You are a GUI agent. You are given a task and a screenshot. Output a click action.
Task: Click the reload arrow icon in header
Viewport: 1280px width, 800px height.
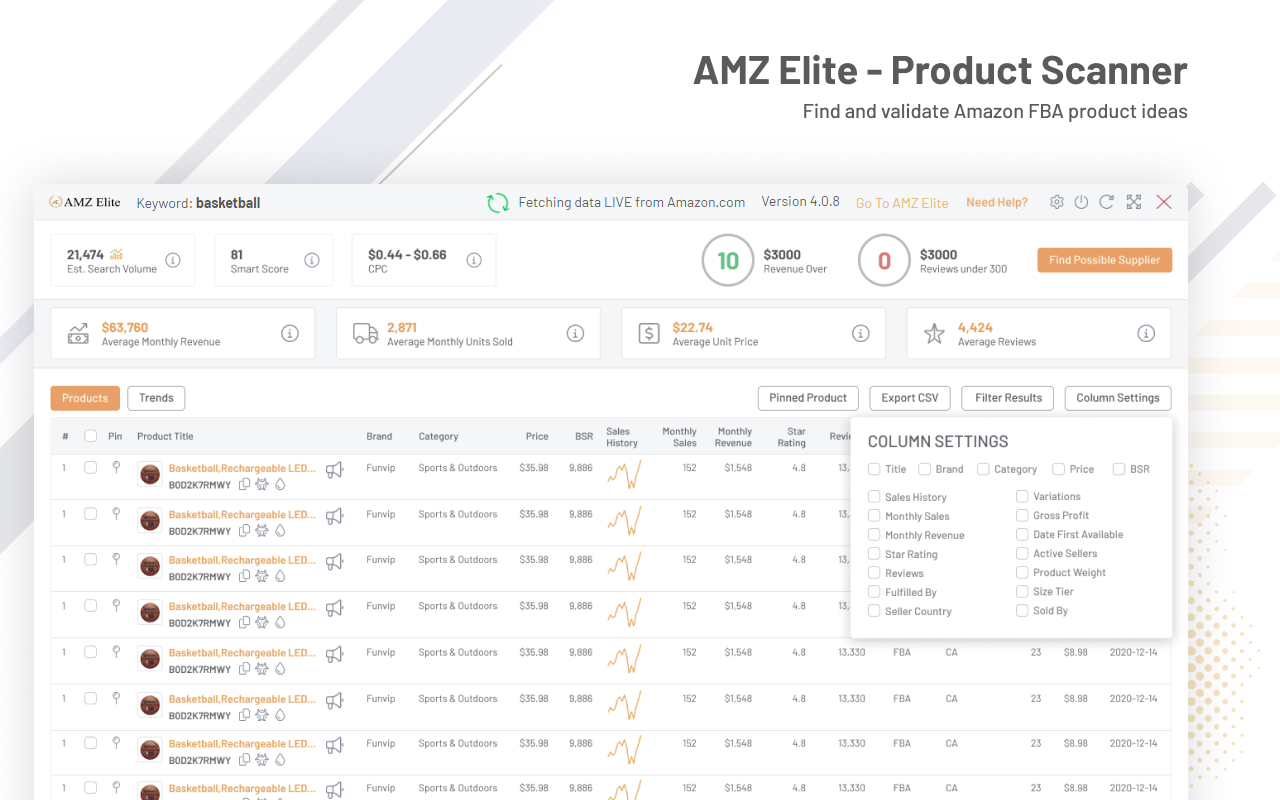[x=1106, y=202]
